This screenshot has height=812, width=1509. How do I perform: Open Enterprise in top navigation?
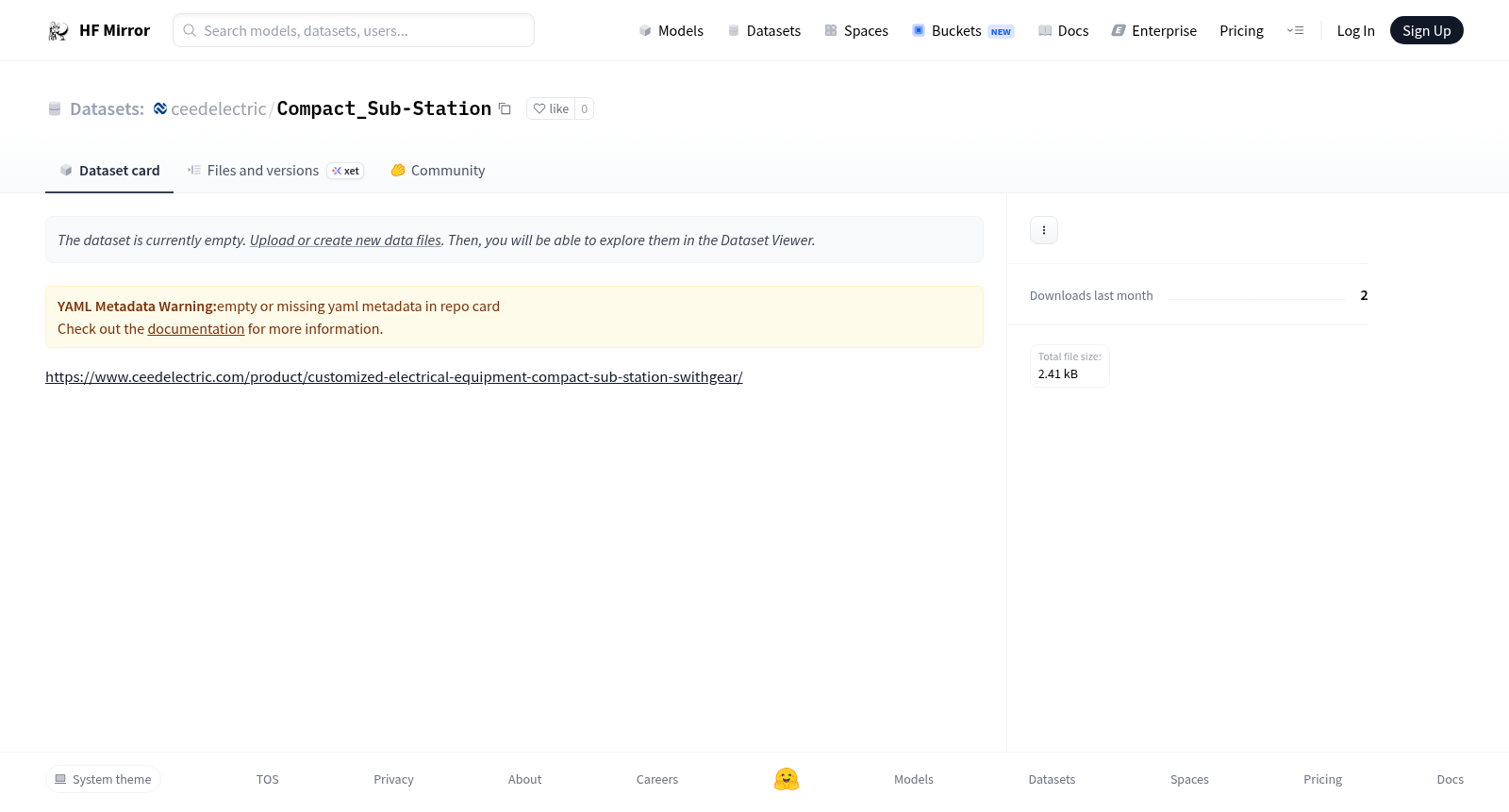[x=1153, y=31]
